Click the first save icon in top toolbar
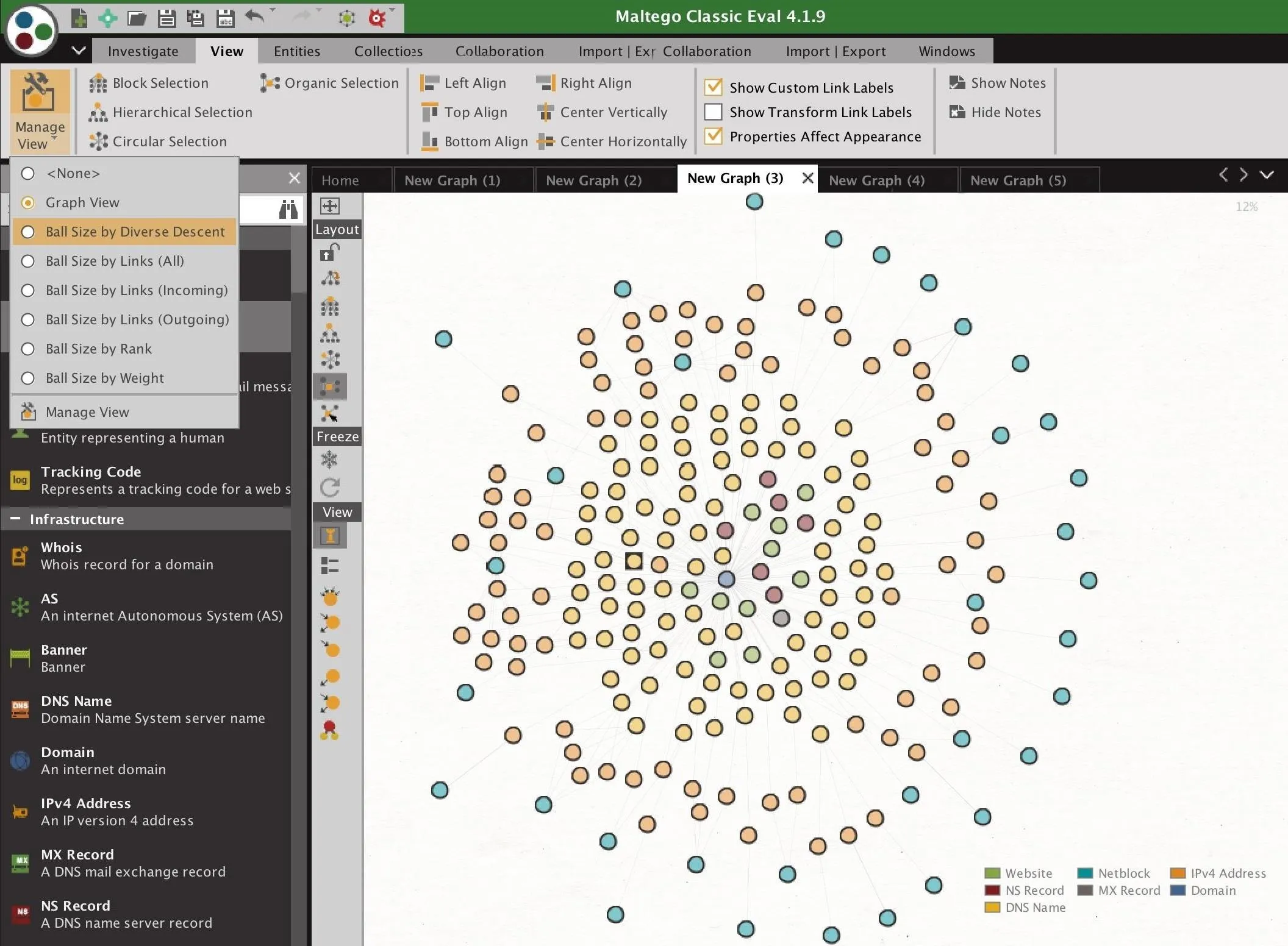Image resolution: width=1288 pixels, height=946 pixels. pos(166,18)
